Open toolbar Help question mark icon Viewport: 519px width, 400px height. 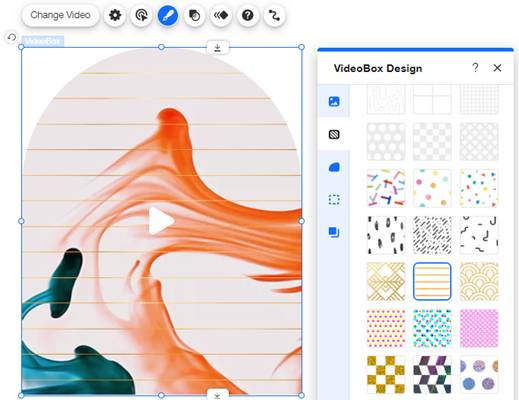tap(248, 15)
